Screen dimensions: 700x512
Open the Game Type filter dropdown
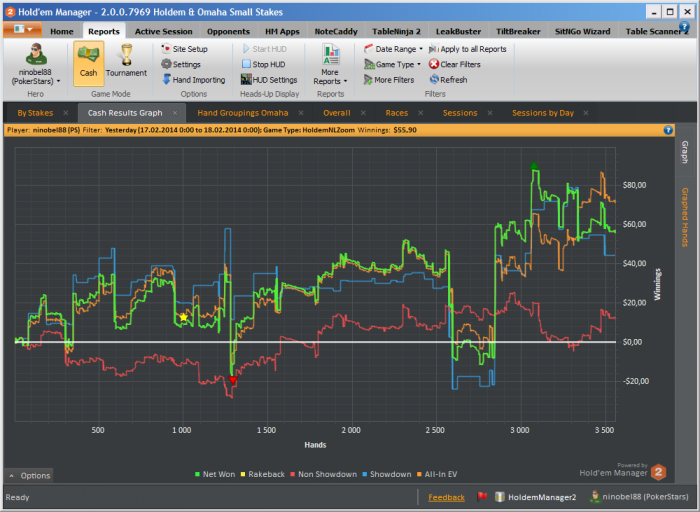[x=392, y=64]
